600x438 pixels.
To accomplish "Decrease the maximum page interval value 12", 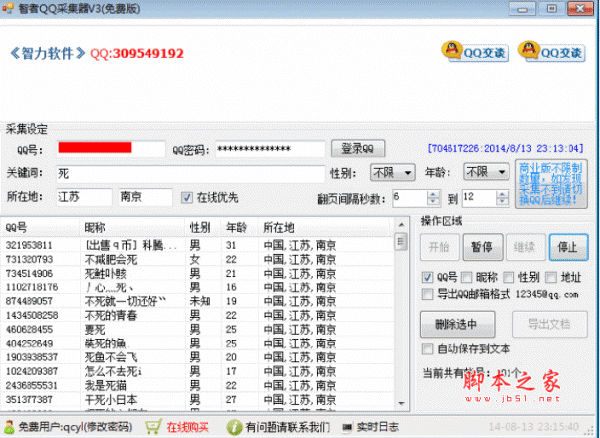I will pos(502,202).
